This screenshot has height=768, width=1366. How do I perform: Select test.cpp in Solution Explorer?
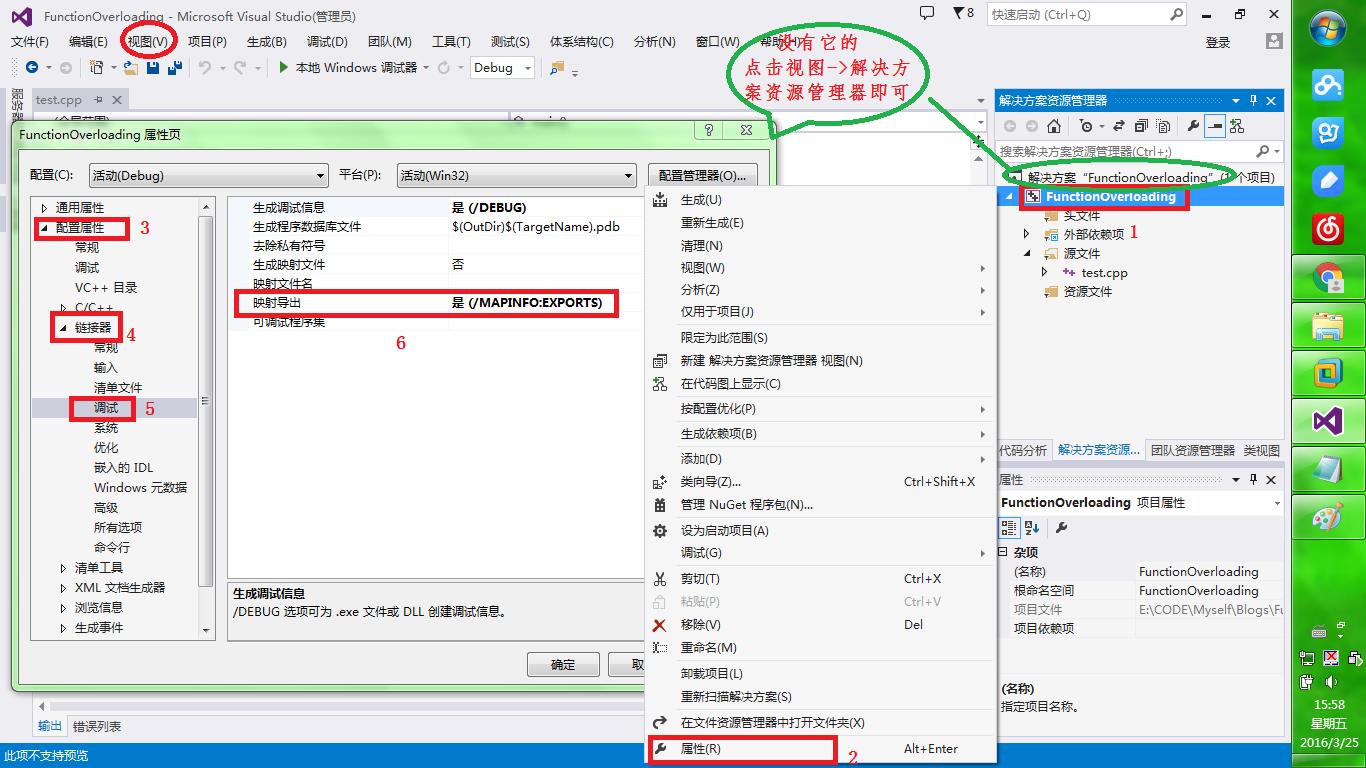coord(1104,272)
